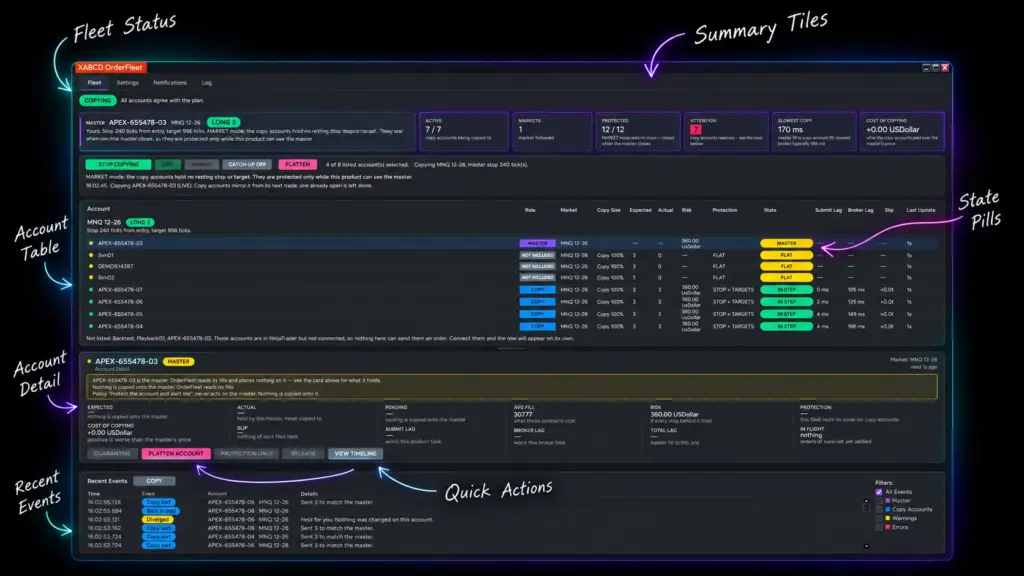Click the XABCD OrderFleet title label

(x=110, y=67)
